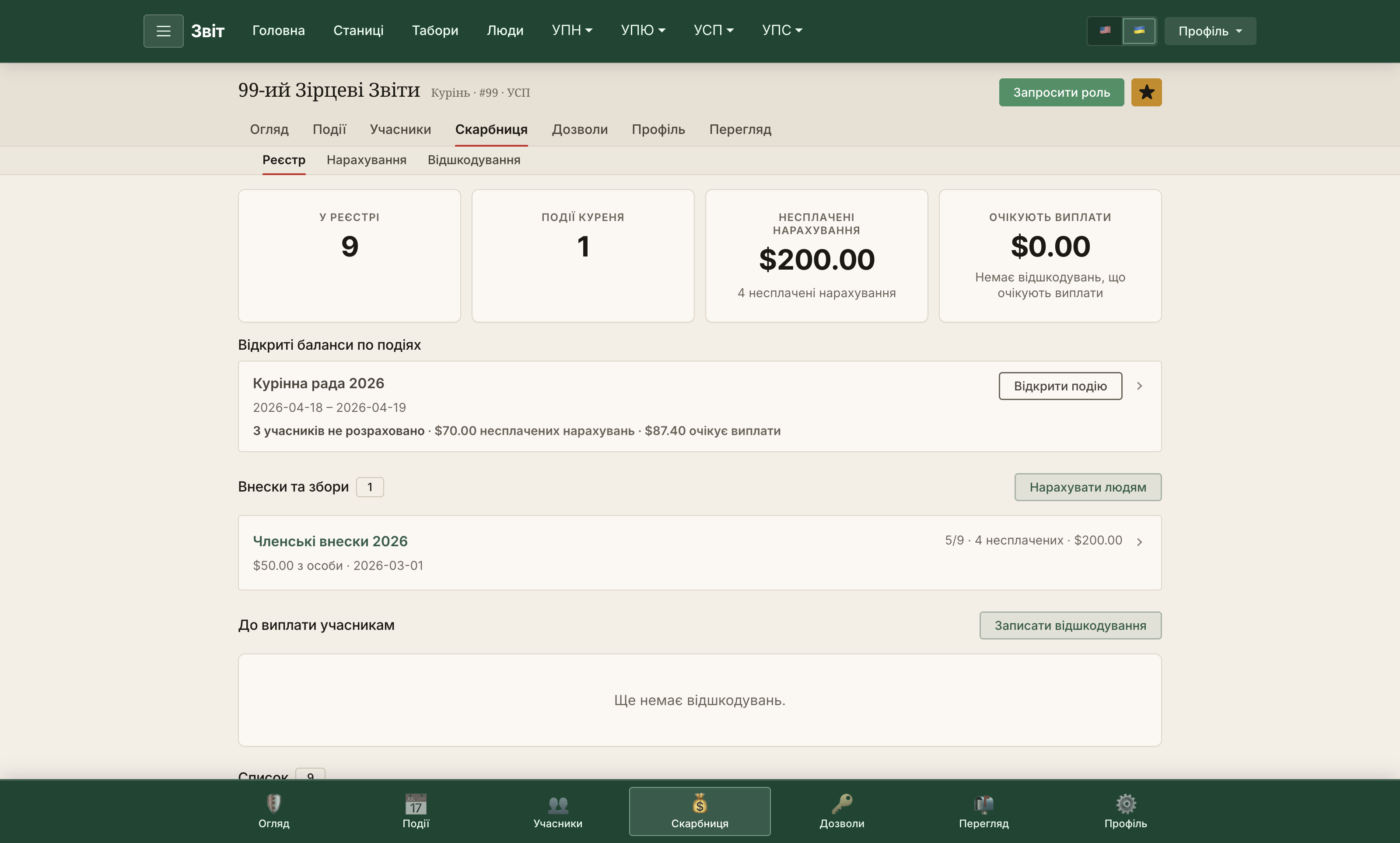The image size is (1400, 843).
Task: Go to Станиці in the navbar
Action: click(x=358, y=30)
